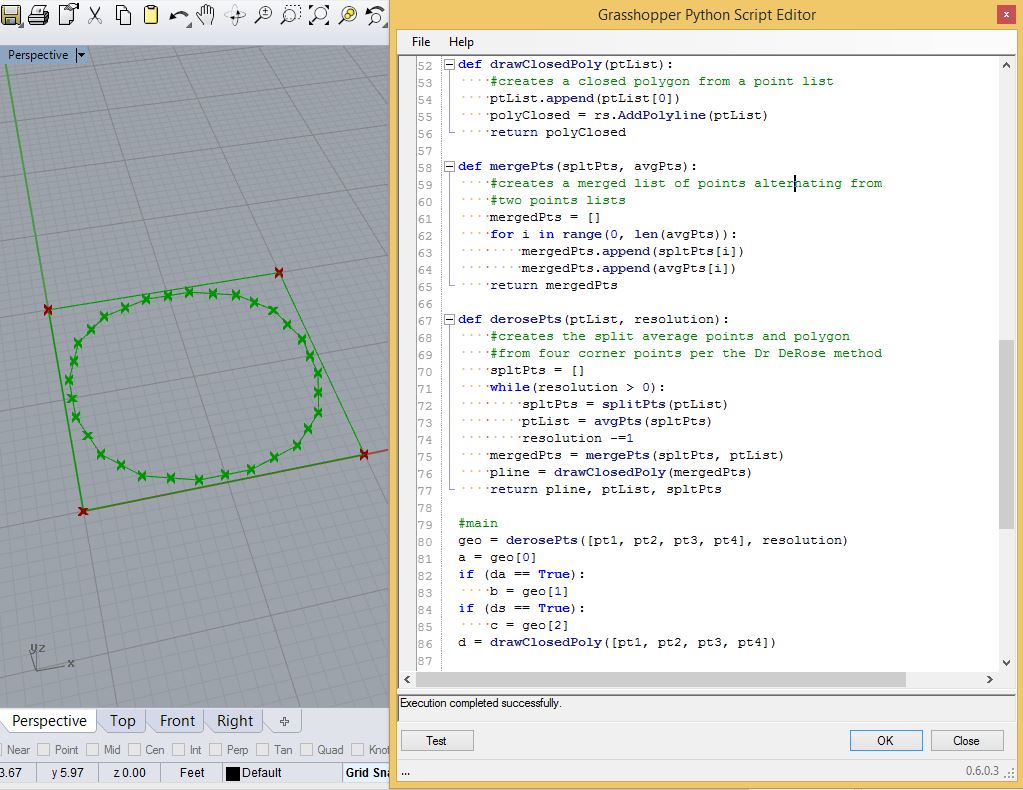Click the Undo arrow icon
This screenshot has width=1023, height=790.
click(x=179, y=16)
